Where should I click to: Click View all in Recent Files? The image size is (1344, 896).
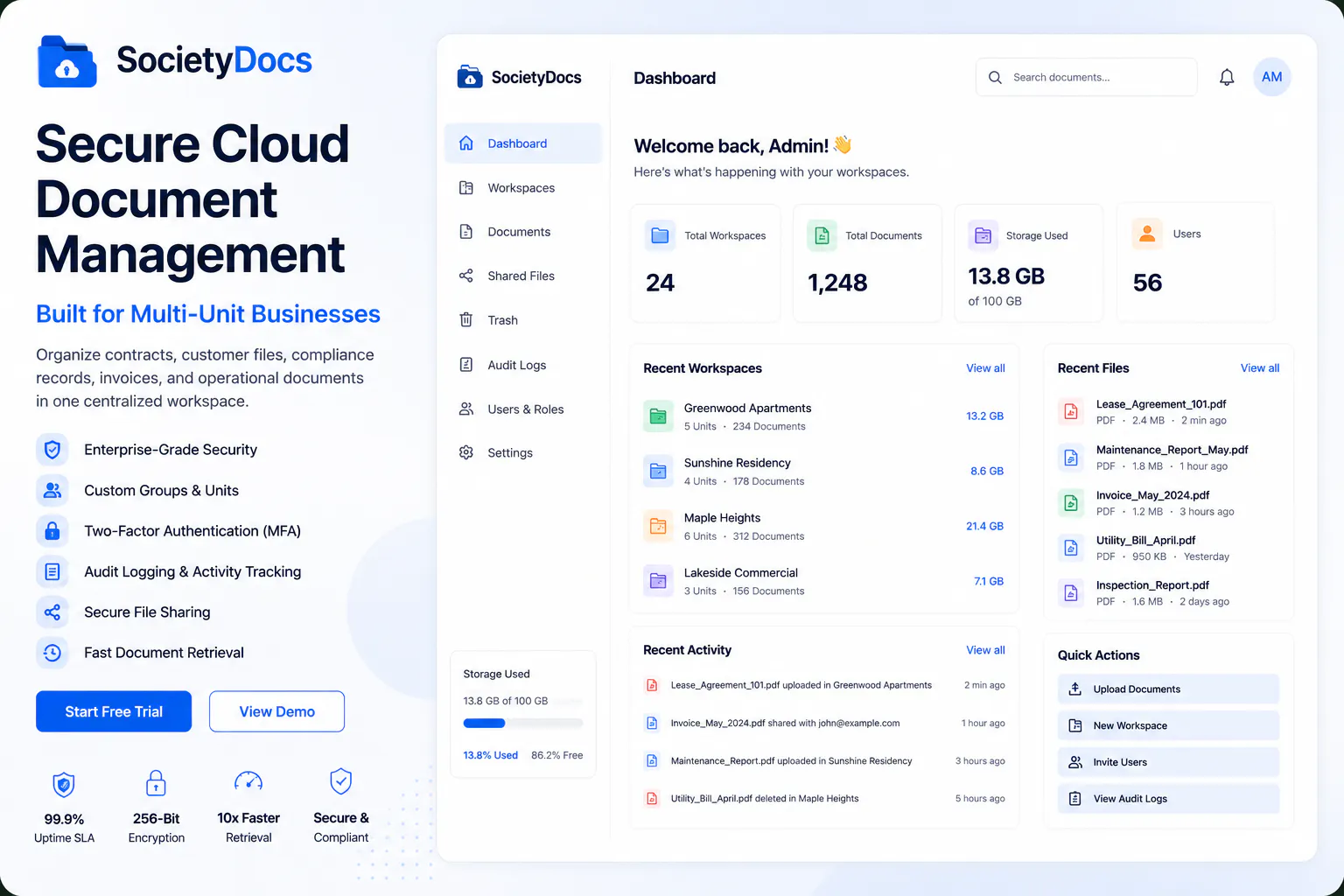(1260, 368)
